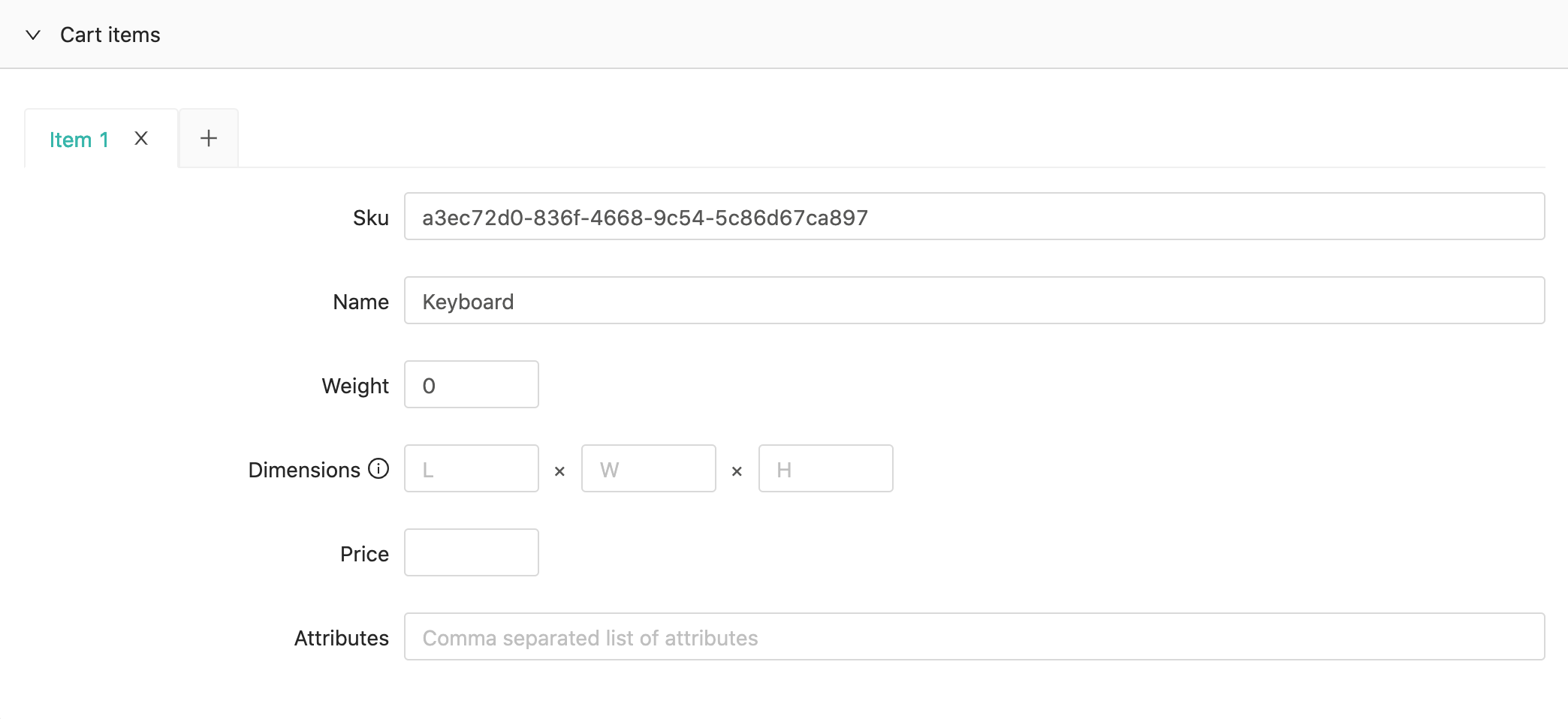Select the Item 1 tab
This screenshot has width=1568, height=719.
coord(79,140)
